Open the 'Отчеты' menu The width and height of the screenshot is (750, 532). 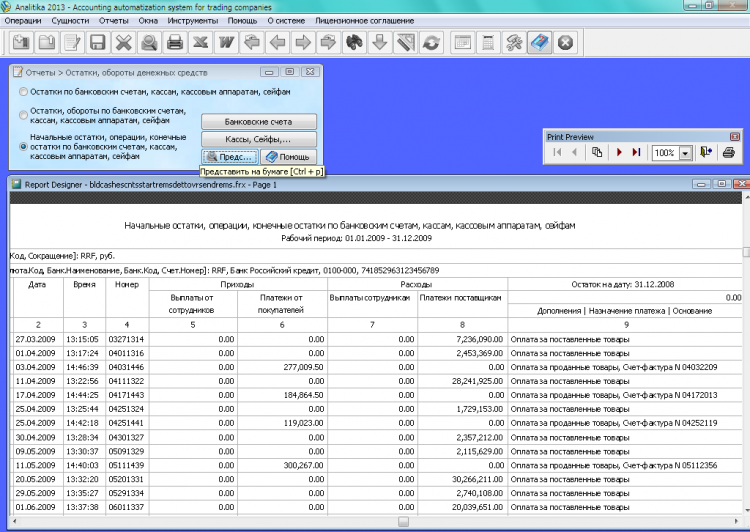point(113,20)
